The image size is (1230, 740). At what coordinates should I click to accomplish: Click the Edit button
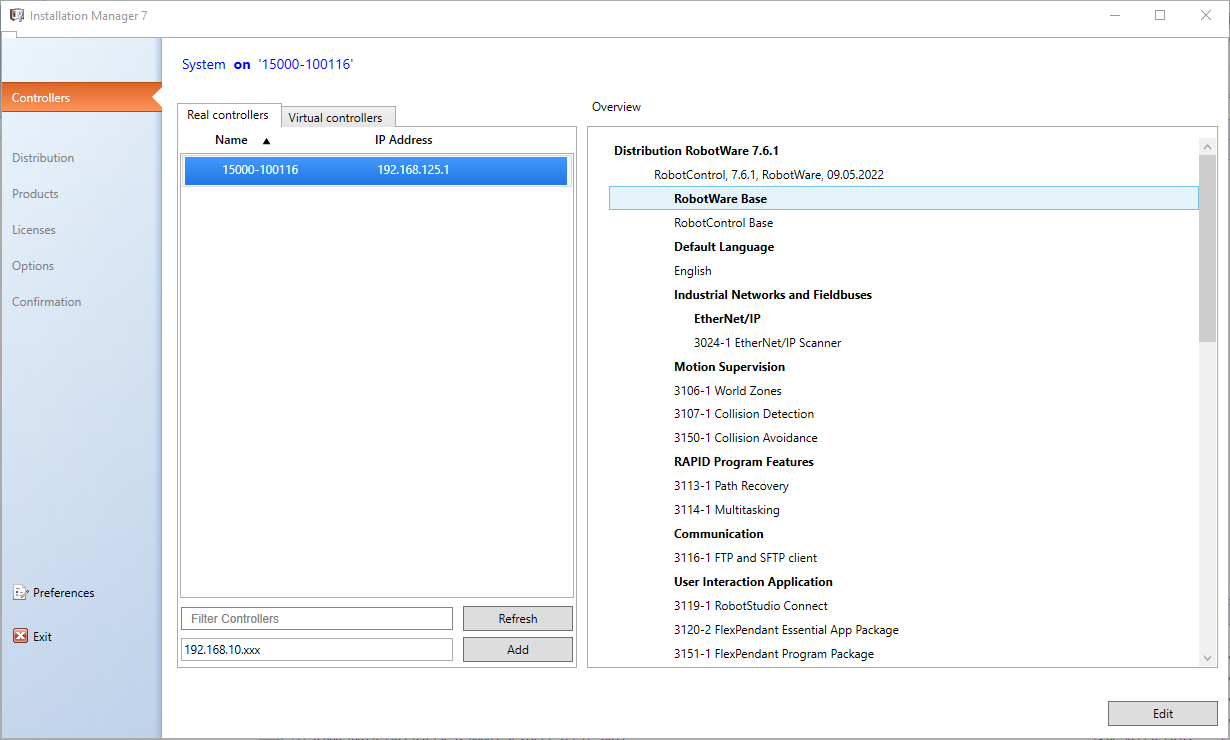[x=1163, y=713]
